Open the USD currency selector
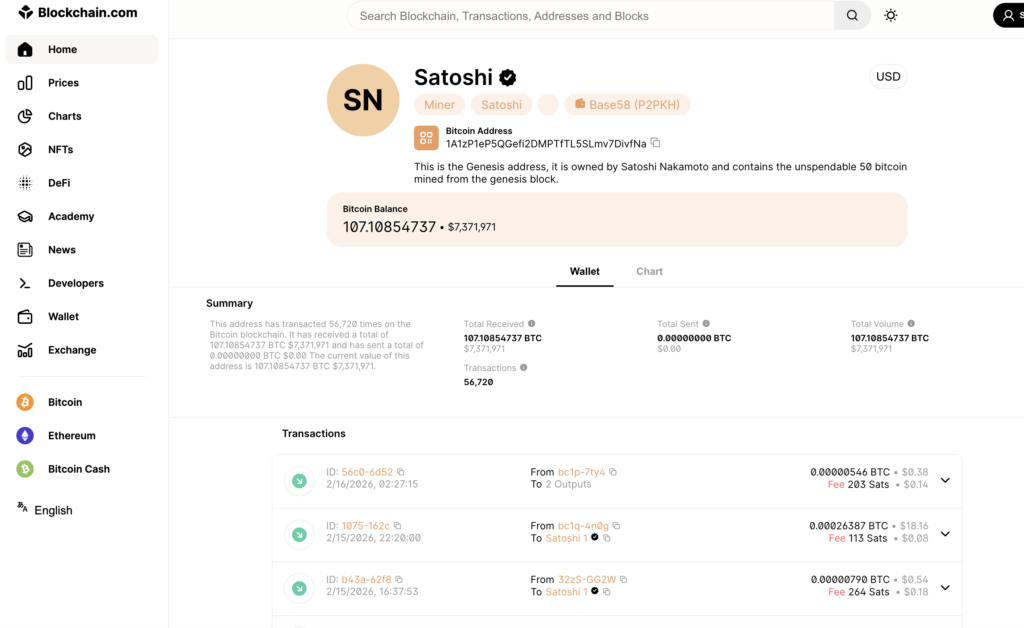This screenshot has height=628, width=1024. [888, 77]
